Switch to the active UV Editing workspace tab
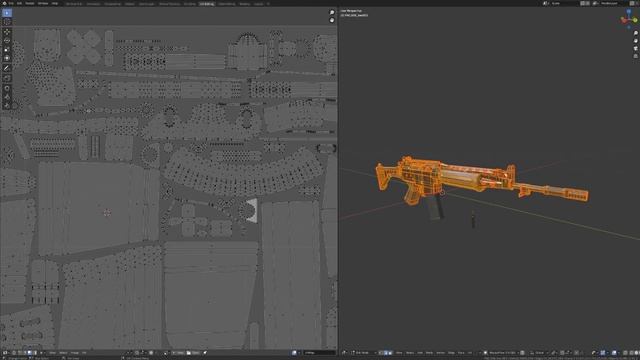Viewport: 640px width, 360px height. tap(207, 3)
